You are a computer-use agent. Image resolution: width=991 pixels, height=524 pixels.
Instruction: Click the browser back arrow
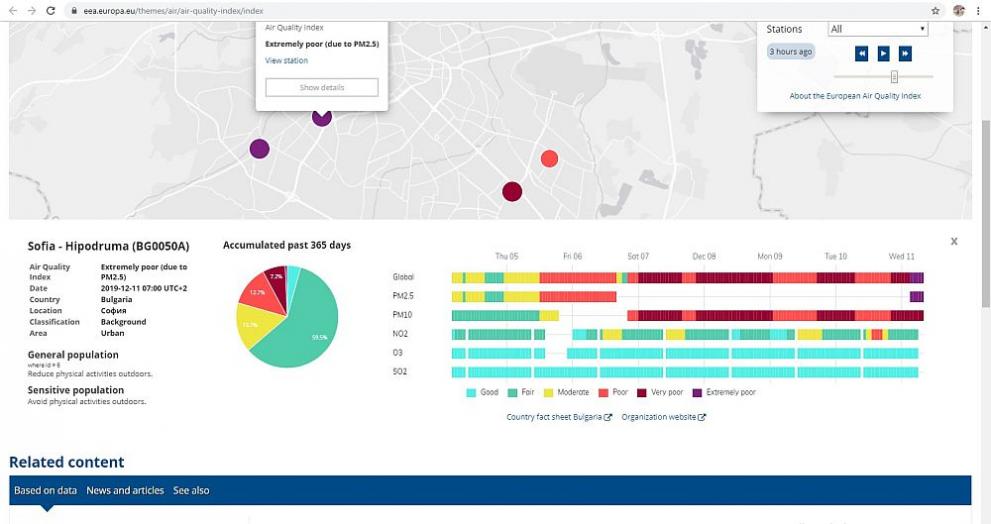[13, 11]
